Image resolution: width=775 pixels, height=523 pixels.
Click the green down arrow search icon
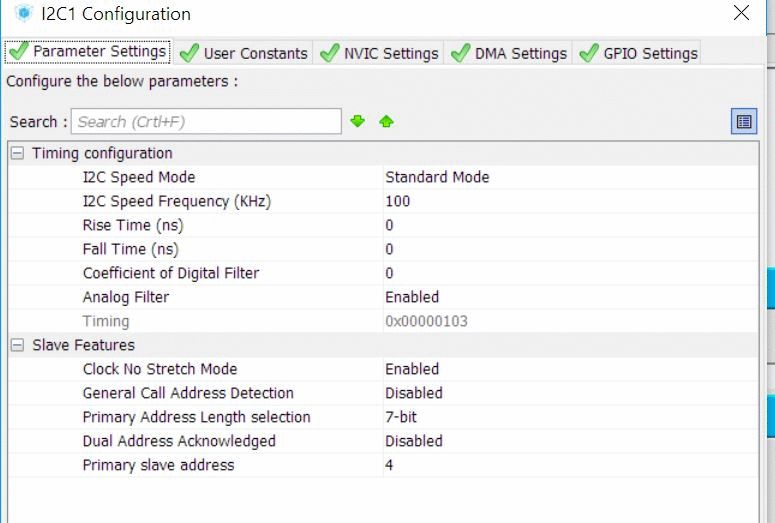pos(358,122)
